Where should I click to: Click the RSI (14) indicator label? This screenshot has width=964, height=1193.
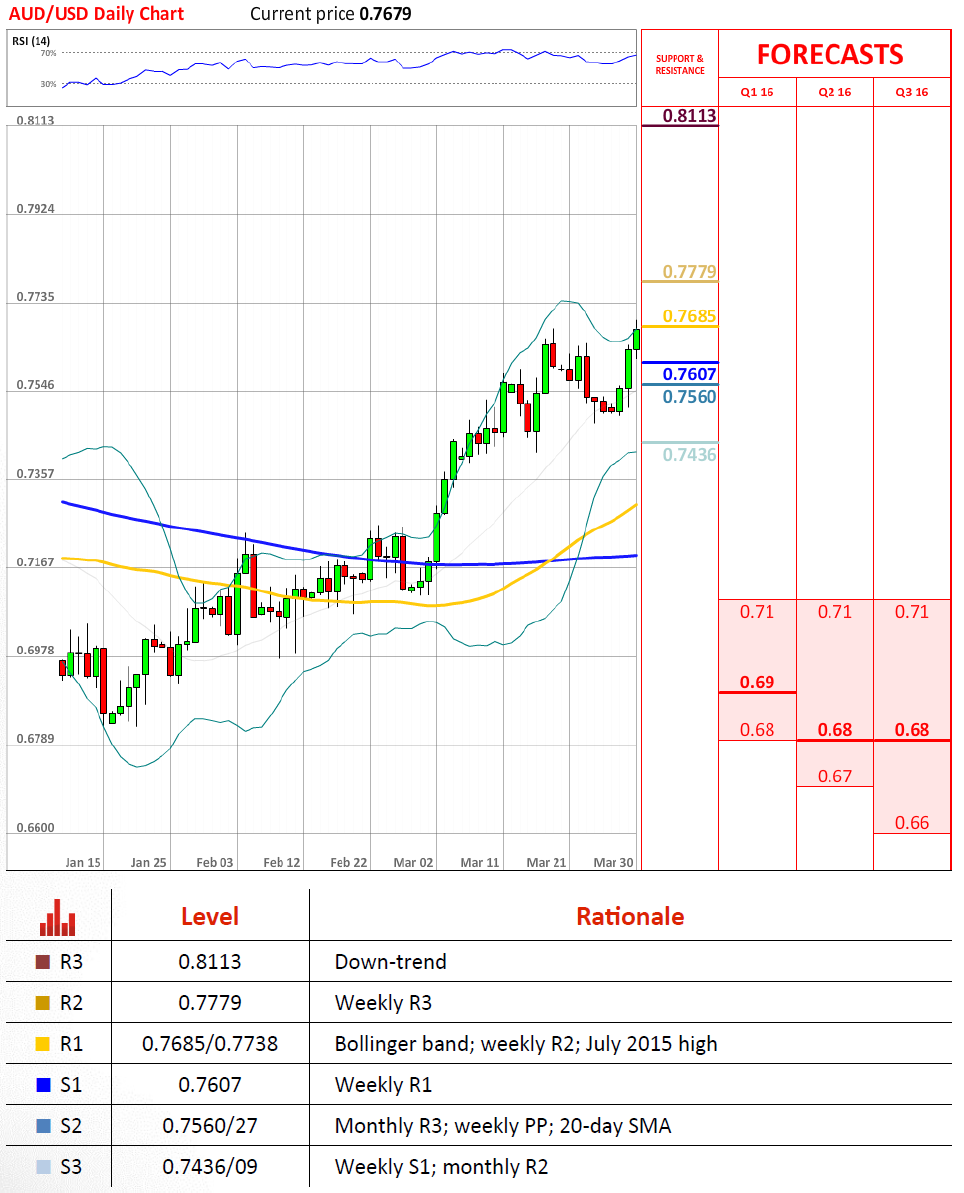(31, 41)
